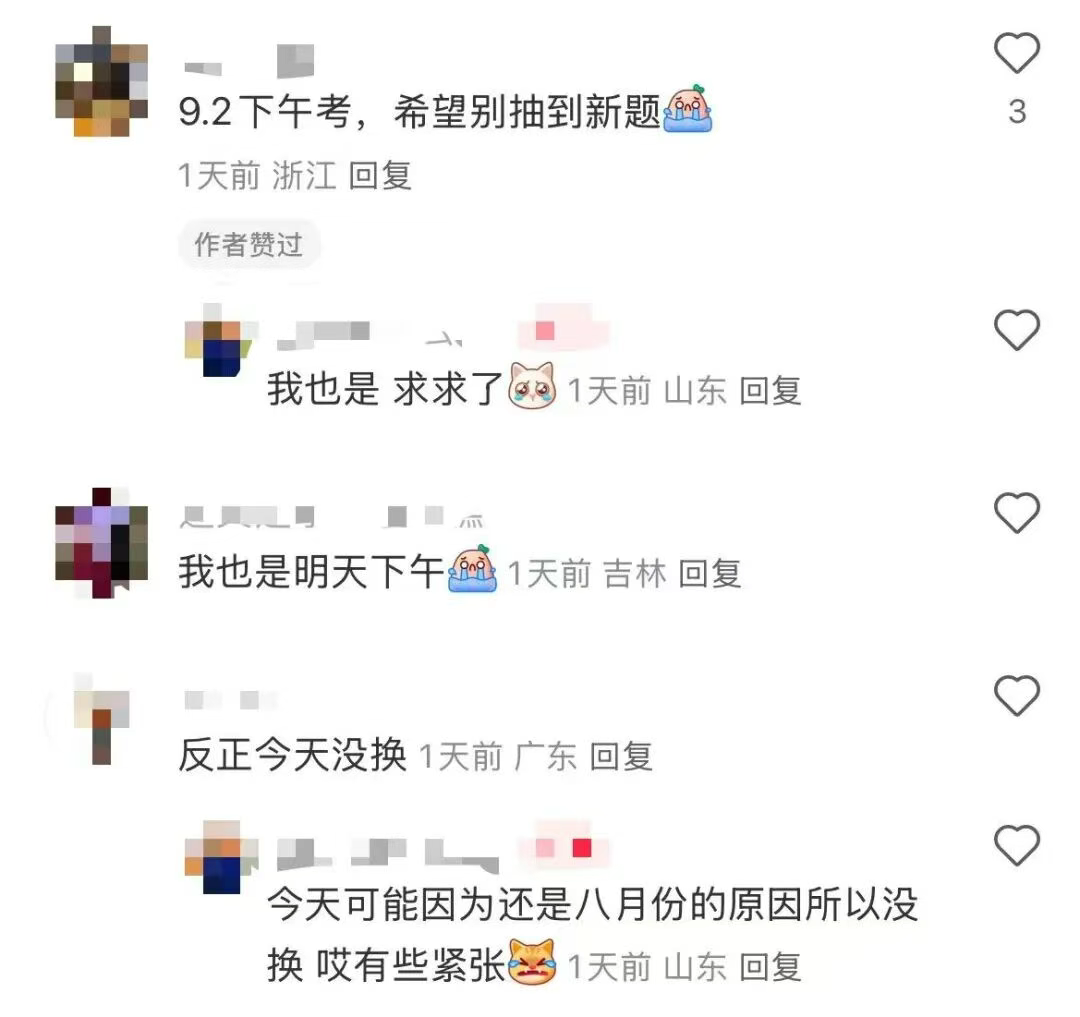Reply to the 哎有些紧张 comment
Image resolution: width=1080 pixels, height=1017 pixels.
click(770, 967)
